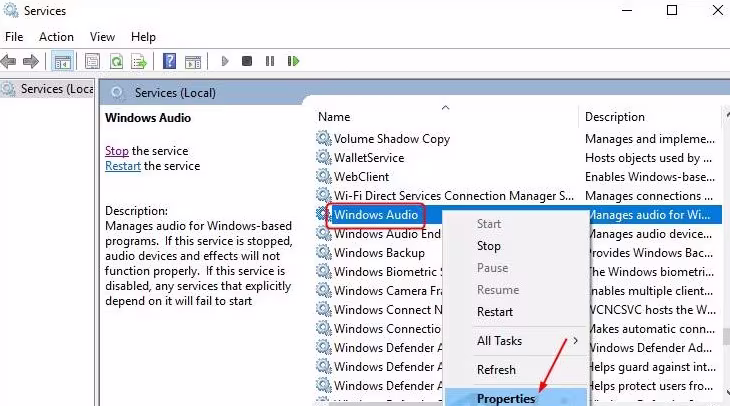Maximize the Services window
The width and height of the screenshot is (730, 406).
[672, 10]
